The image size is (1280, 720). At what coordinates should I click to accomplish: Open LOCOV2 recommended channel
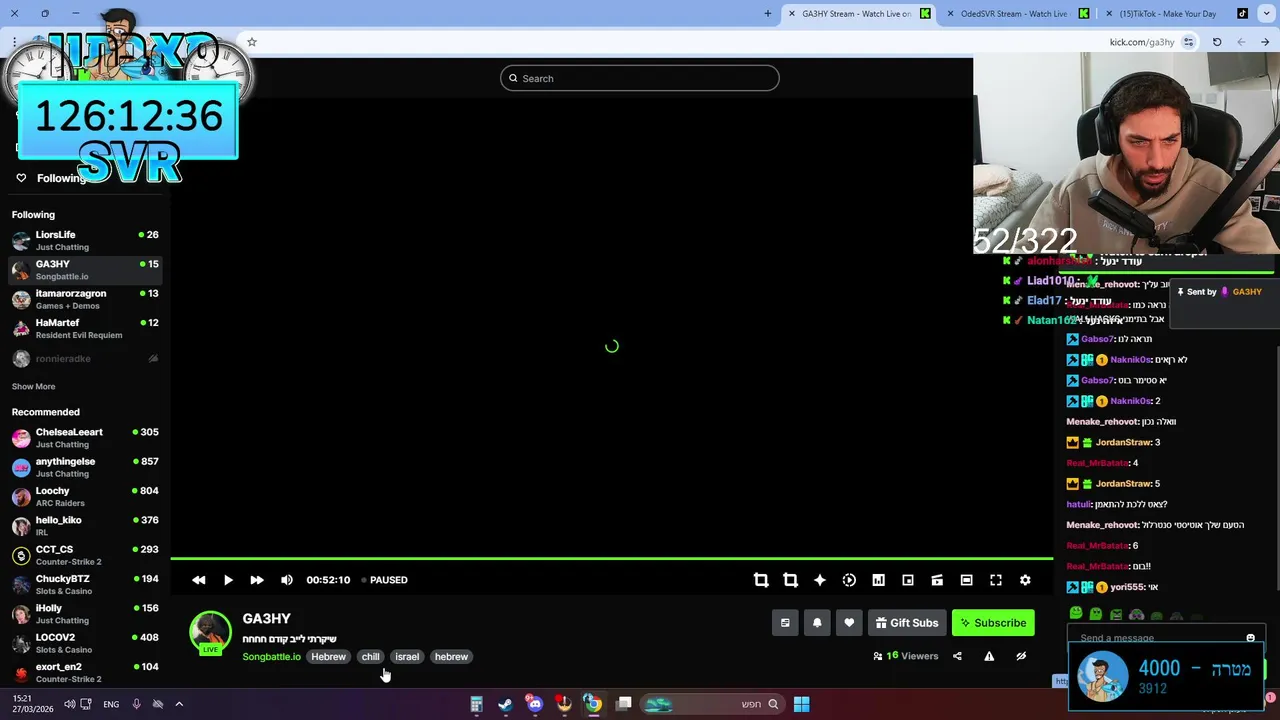pos(85,643)
